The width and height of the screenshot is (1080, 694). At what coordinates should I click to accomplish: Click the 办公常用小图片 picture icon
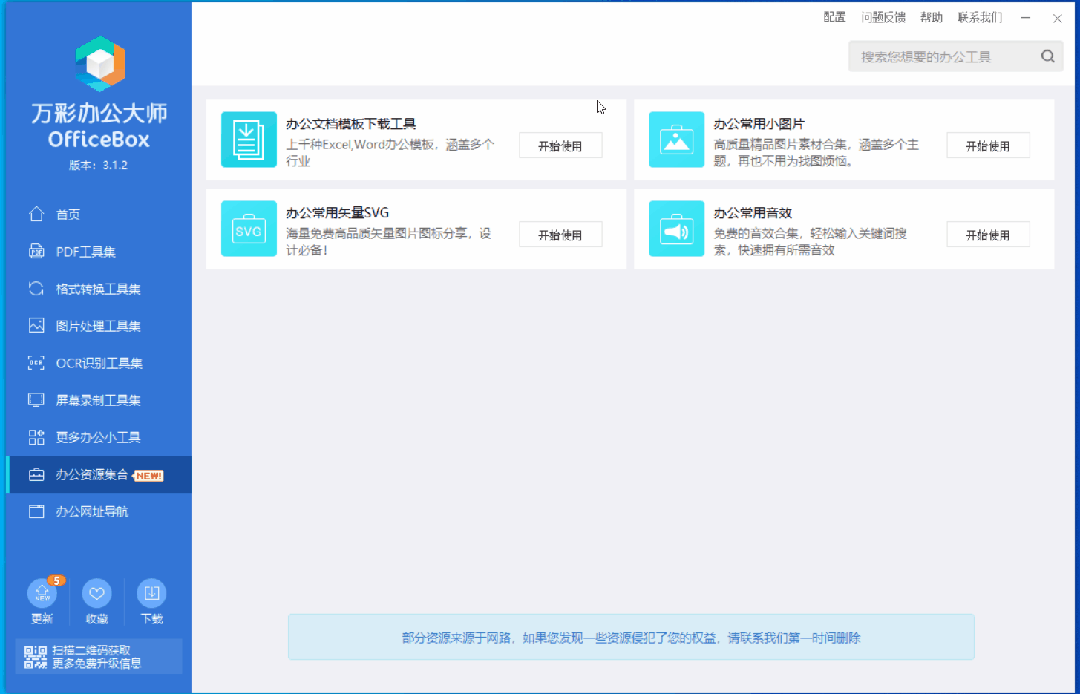pyautogui.click(x=676, y=140)
